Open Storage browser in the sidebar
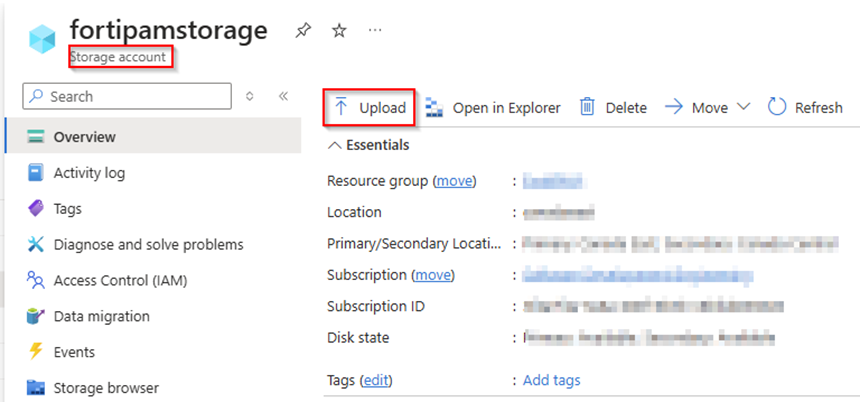Screen dimensions: 865x405 (x=106, y=388)
